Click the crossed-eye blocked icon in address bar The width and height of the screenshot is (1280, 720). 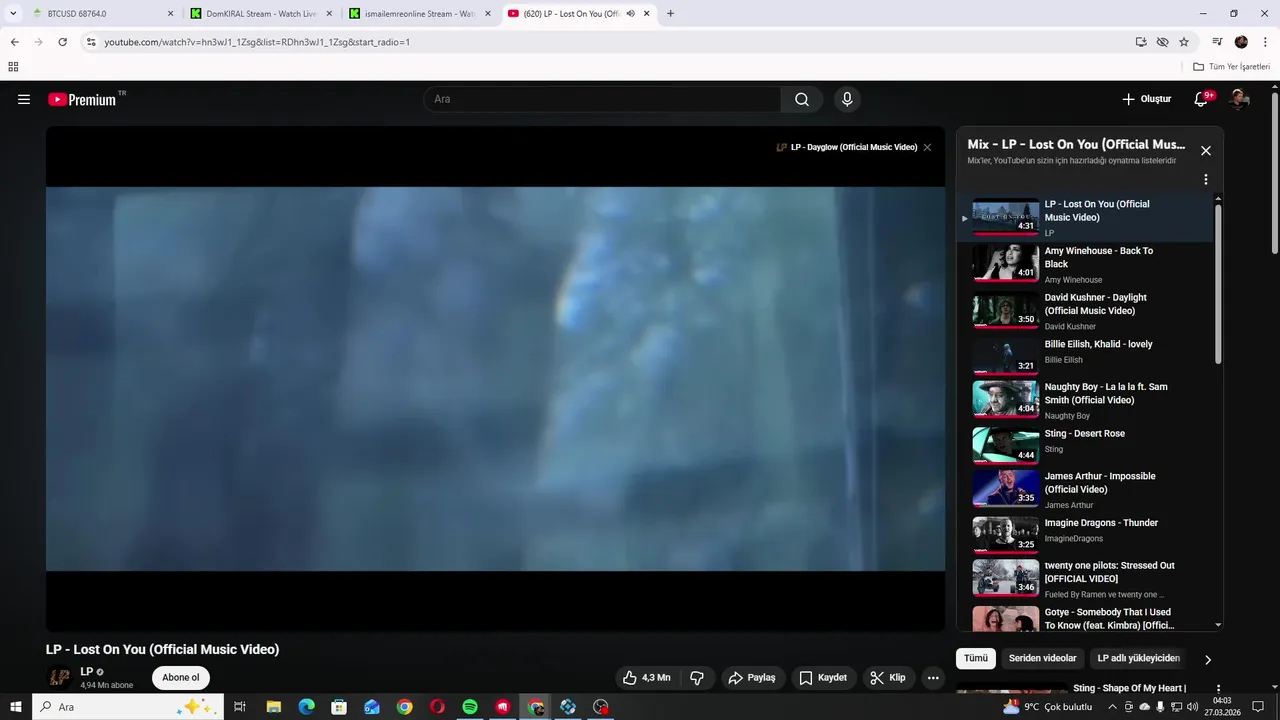1162,42
